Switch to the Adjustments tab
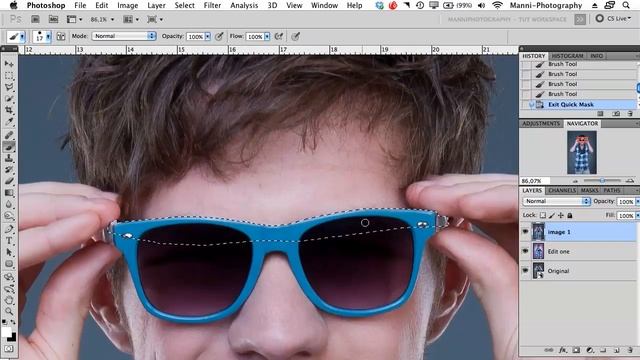This screenshot has height=360, width=640. [541, 123]
